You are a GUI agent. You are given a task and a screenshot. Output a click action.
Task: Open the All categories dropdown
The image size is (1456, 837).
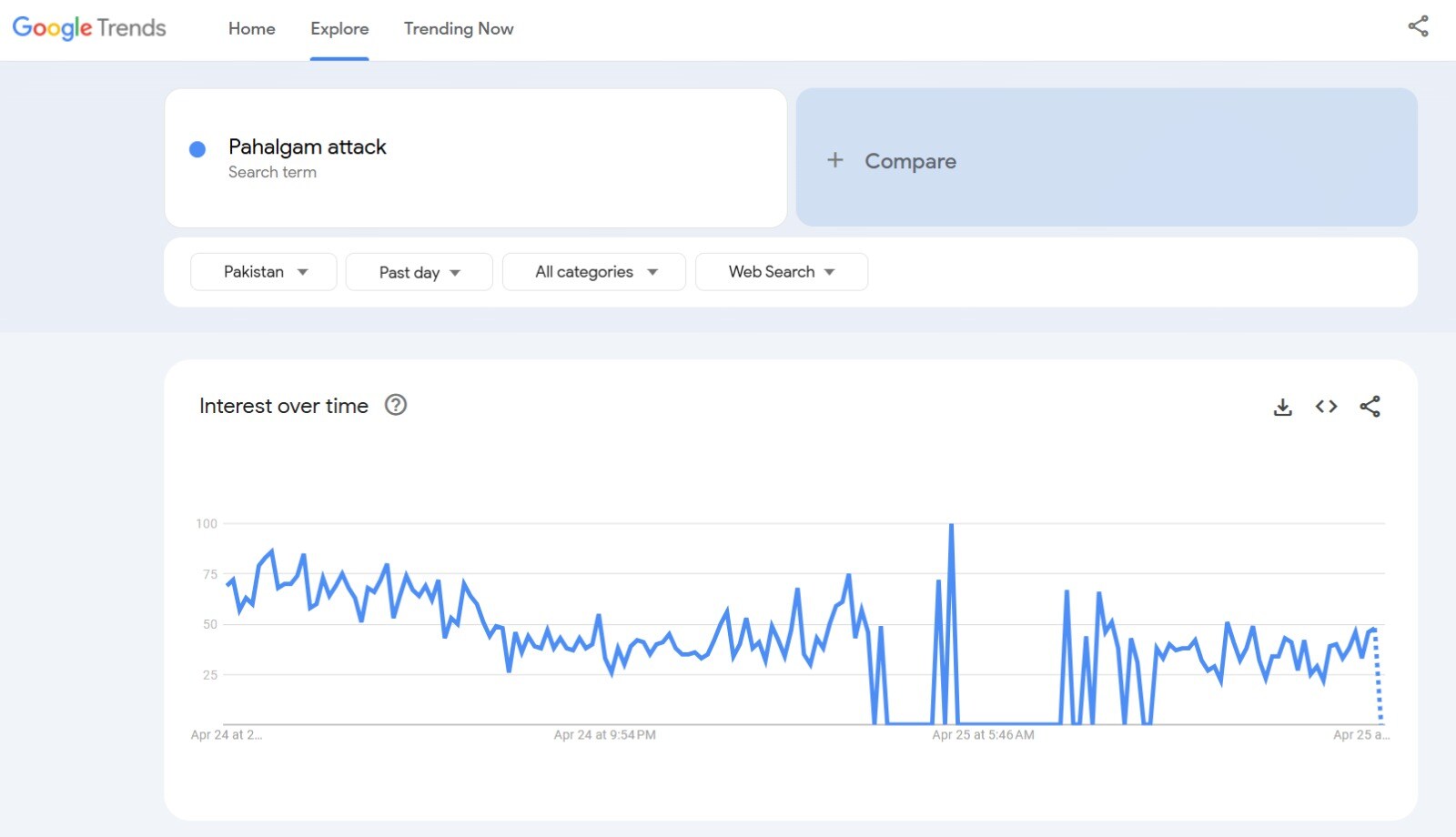click(594, 272)
